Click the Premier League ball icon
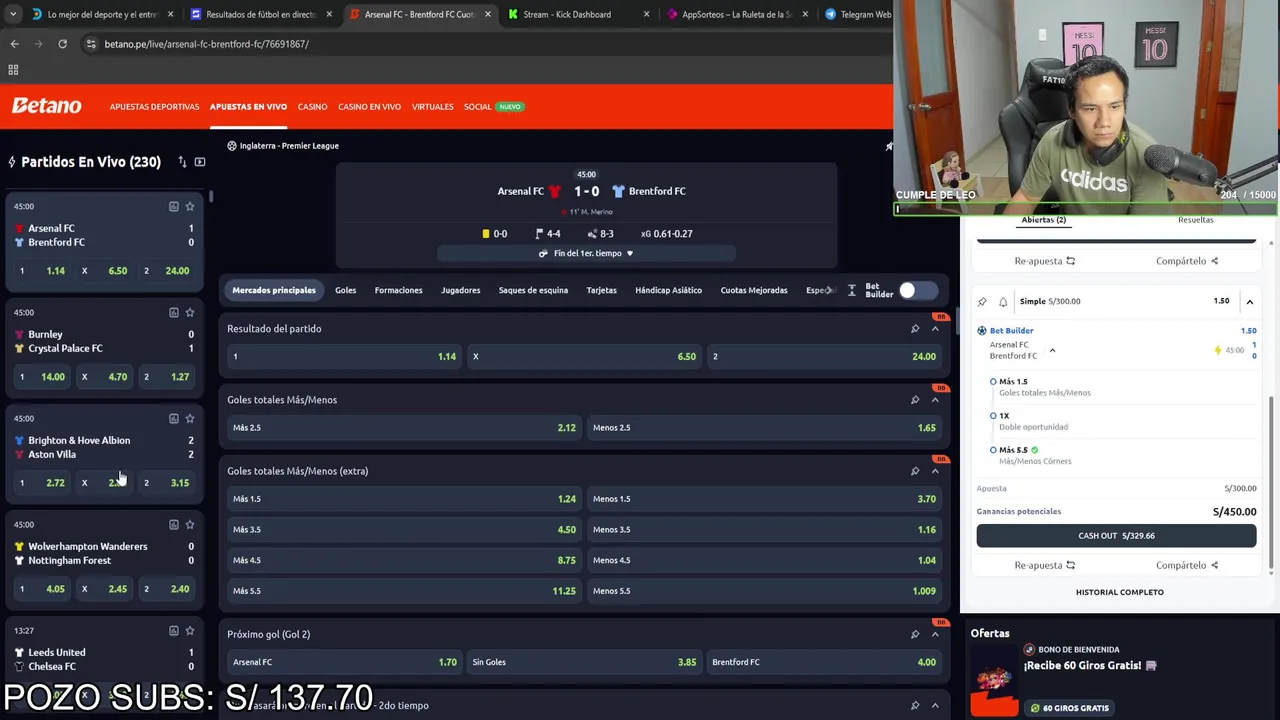The width and height of the screenshot is (1280, 720). (x=231, y=146)
